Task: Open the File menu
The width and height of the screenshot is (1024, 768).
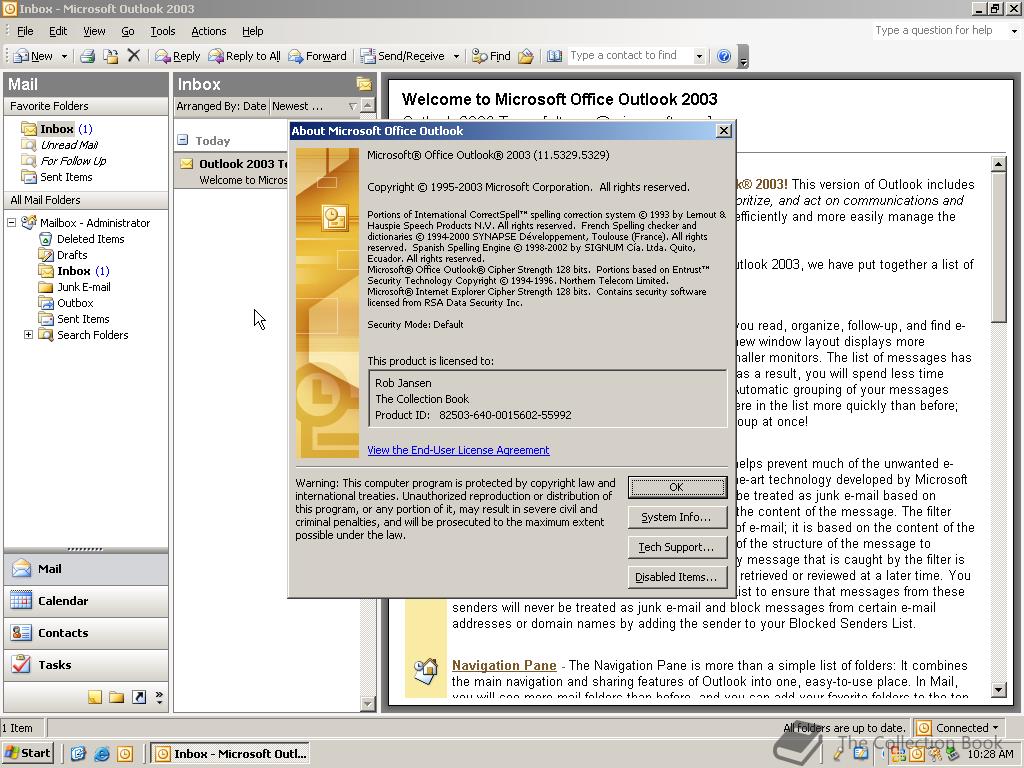Action: 25,31
